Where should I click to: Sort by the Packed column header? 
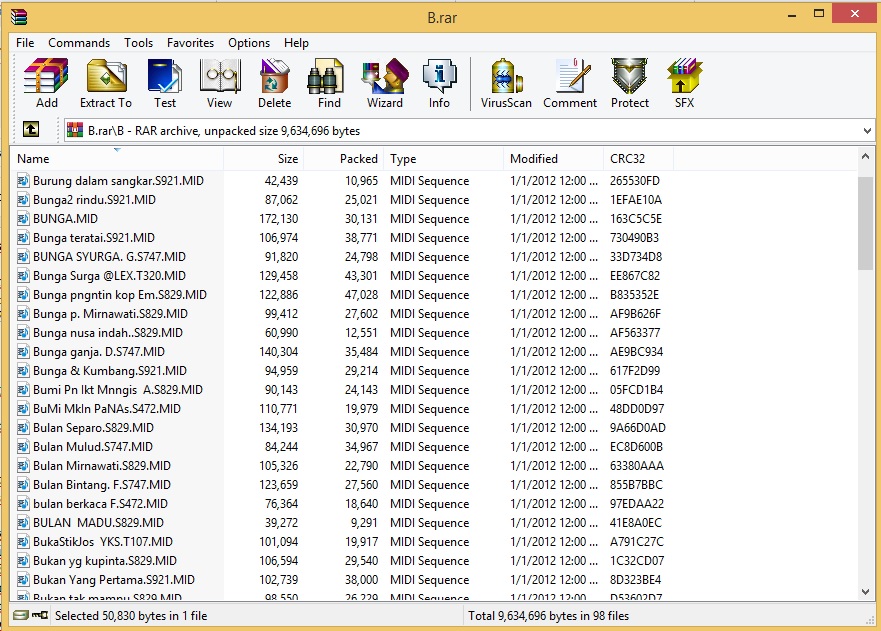point(343,158)
